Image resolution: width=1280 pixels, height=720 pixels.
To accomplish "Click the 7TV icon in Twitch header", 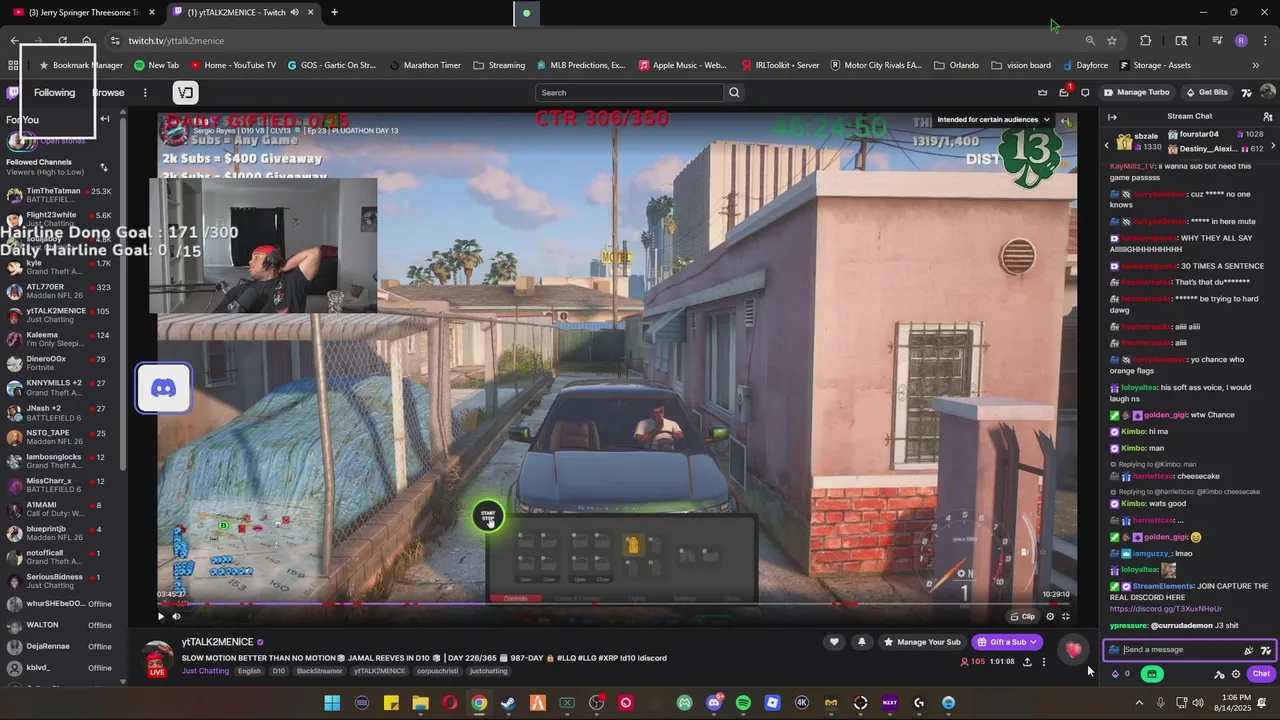I will [x=1246, y=93].
